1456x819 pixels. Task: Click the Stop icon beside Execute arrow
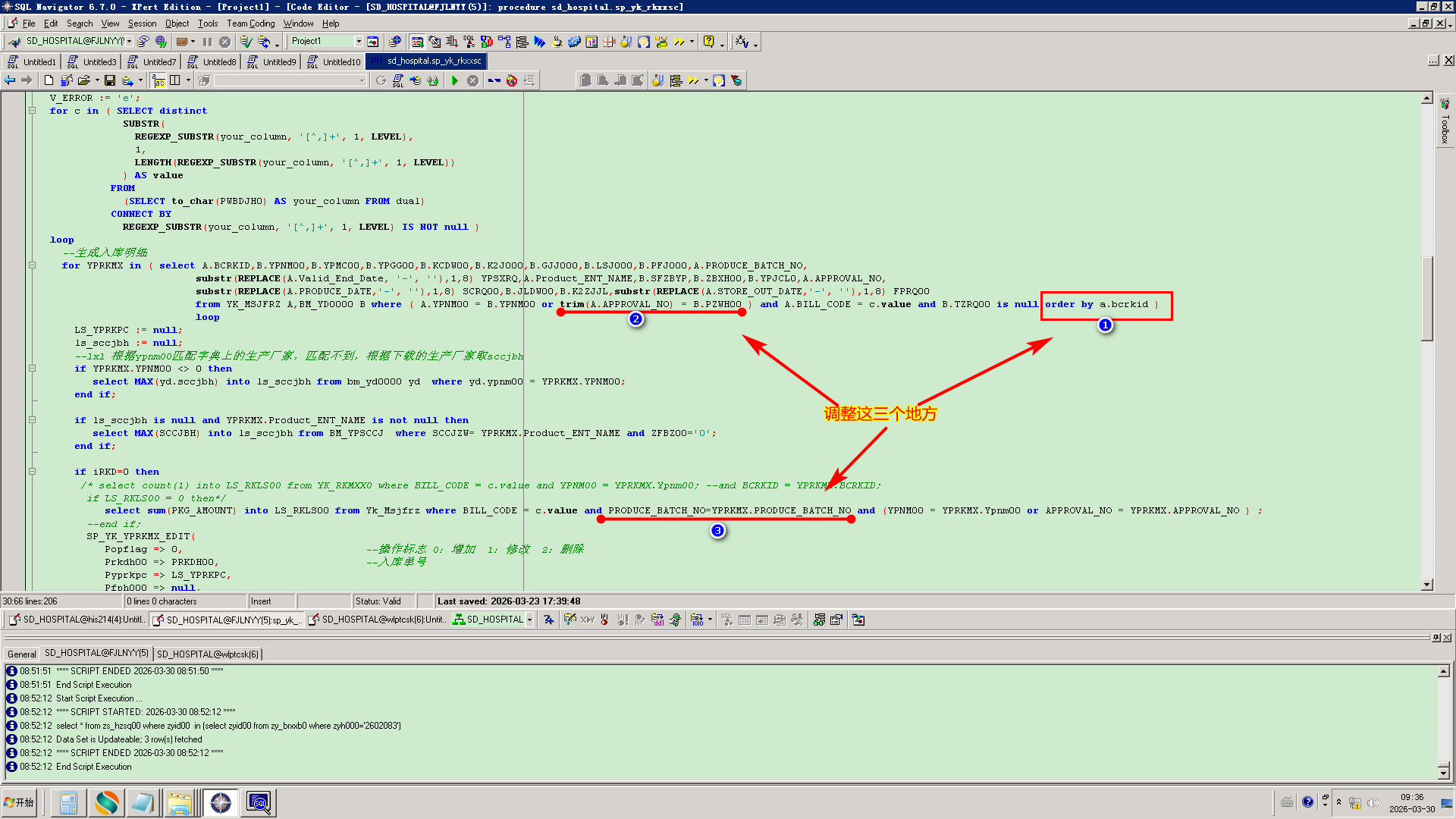click(x=472, y=80)
